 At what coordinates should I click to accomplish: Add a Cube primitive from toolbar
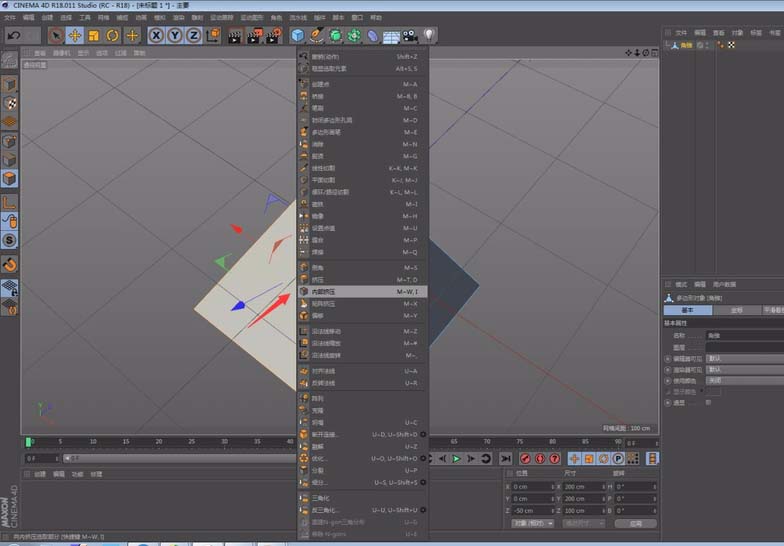298,36
